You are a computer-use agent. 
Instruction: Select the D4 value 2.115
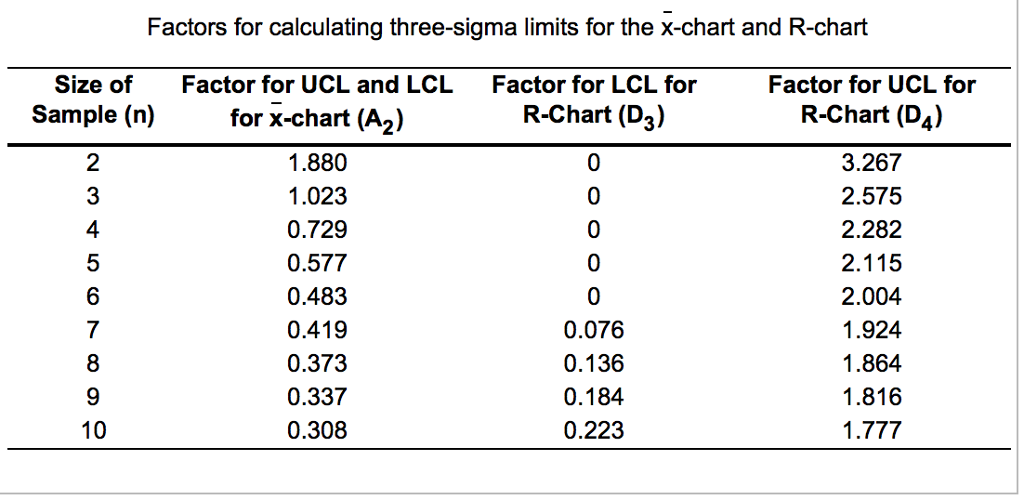[x=871, y=263]
